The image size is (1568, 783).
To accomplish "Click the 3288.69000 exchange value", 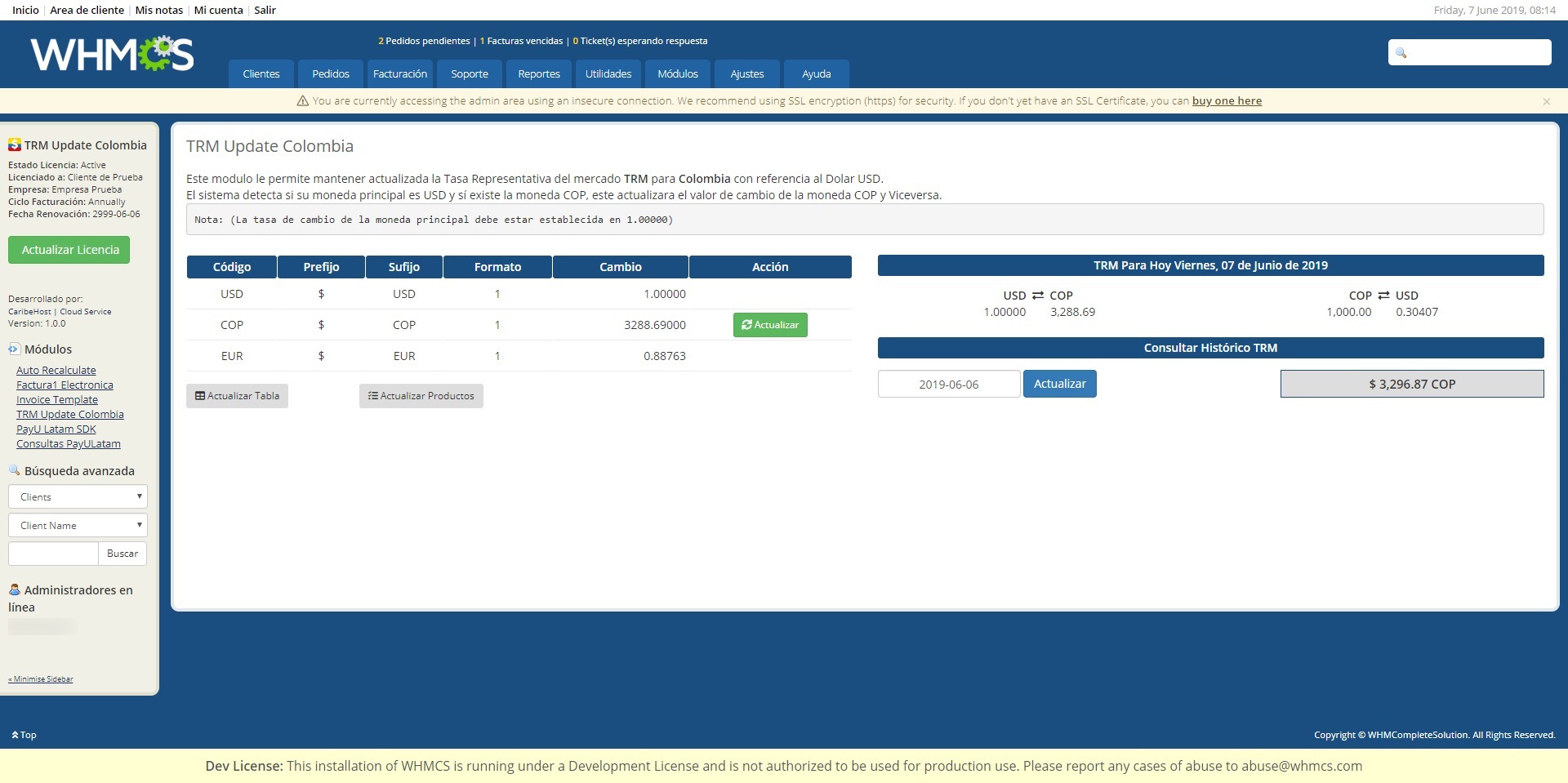I will tap(655, 325).
